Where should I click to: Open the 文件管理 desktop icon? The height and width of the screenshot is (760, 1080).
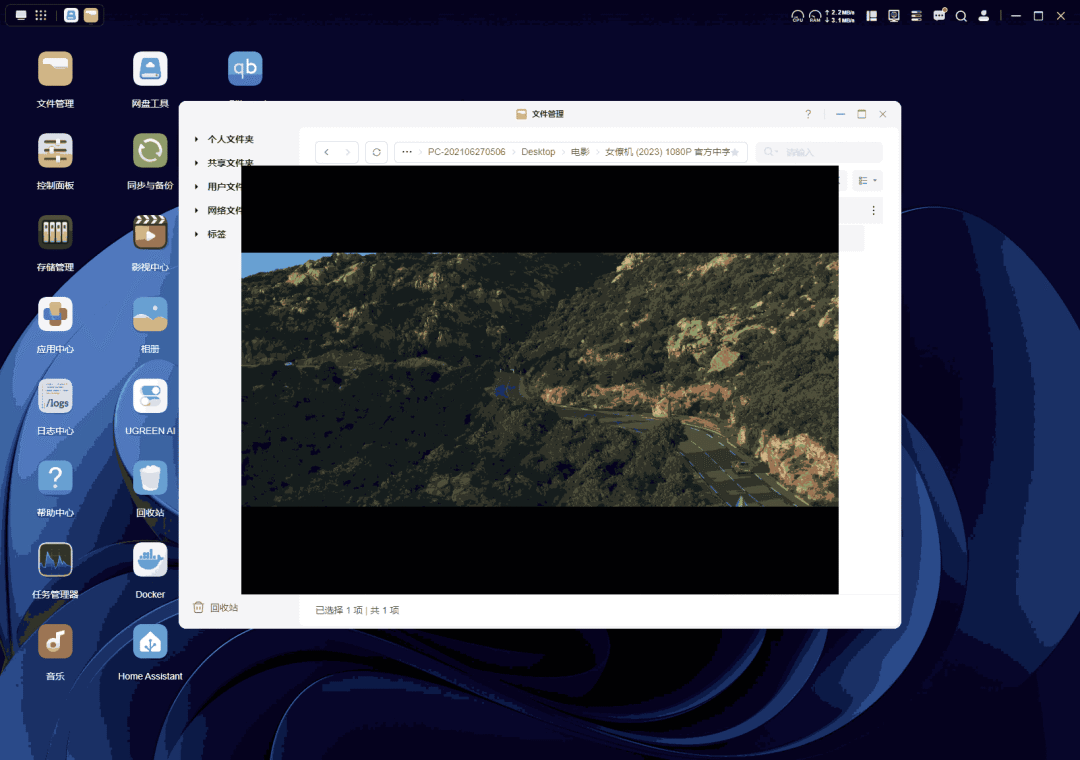[x=55, y=69]
